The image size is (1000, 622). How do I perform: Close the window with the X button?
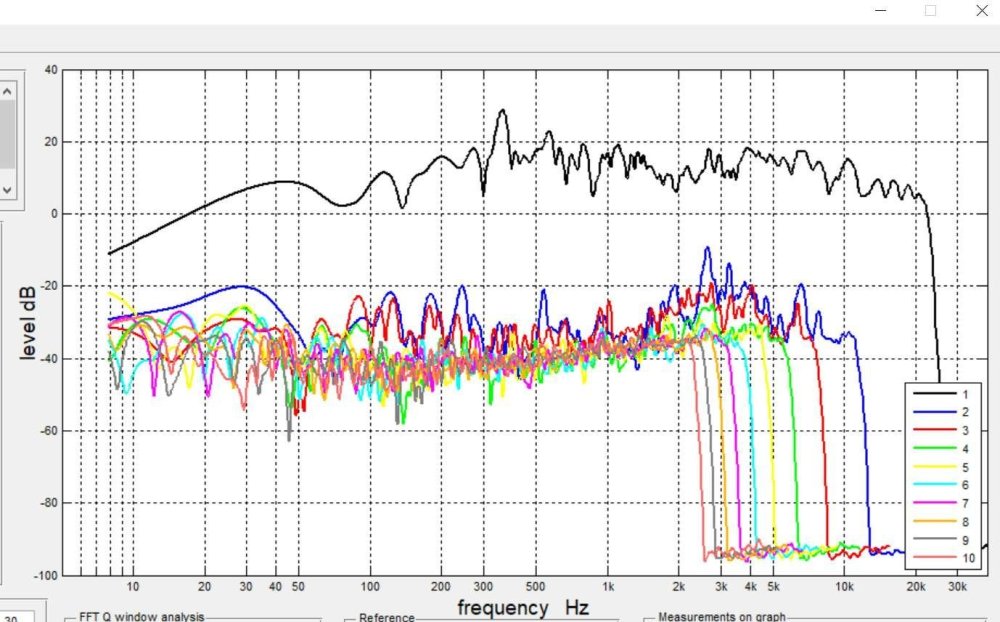point(981,11)
